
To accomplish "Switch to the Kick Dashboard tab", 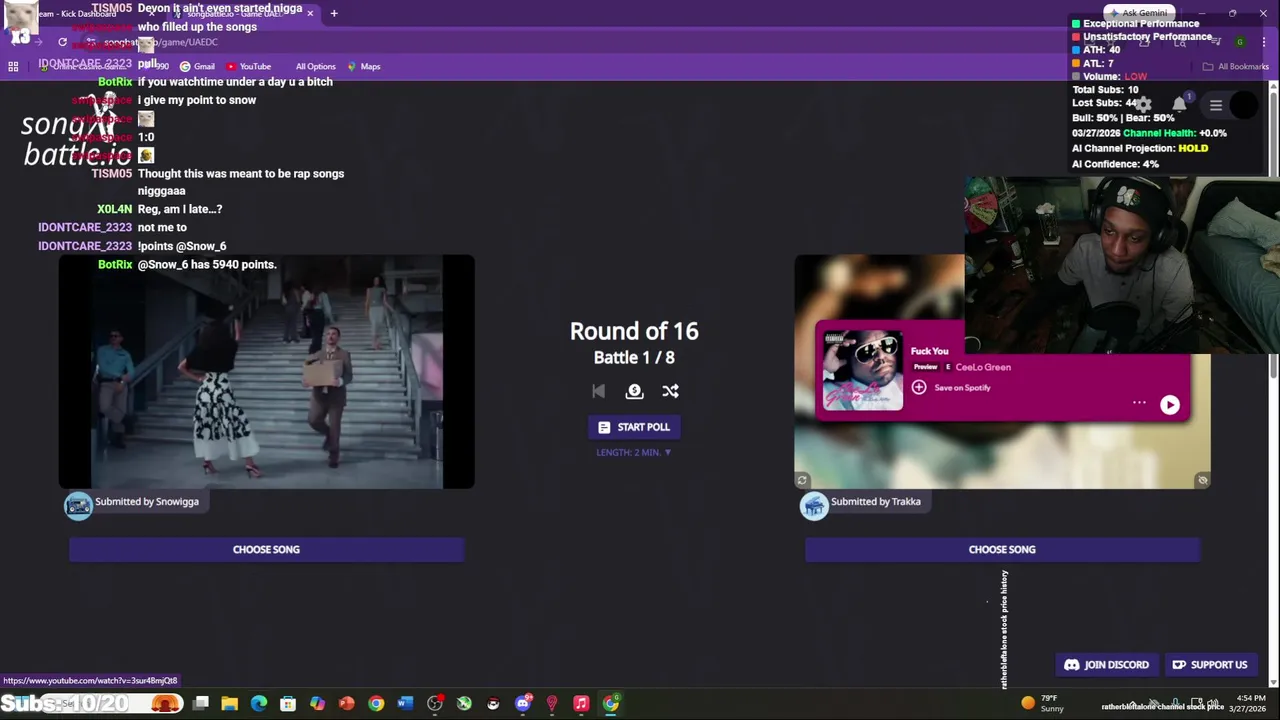I will point(78,13).
